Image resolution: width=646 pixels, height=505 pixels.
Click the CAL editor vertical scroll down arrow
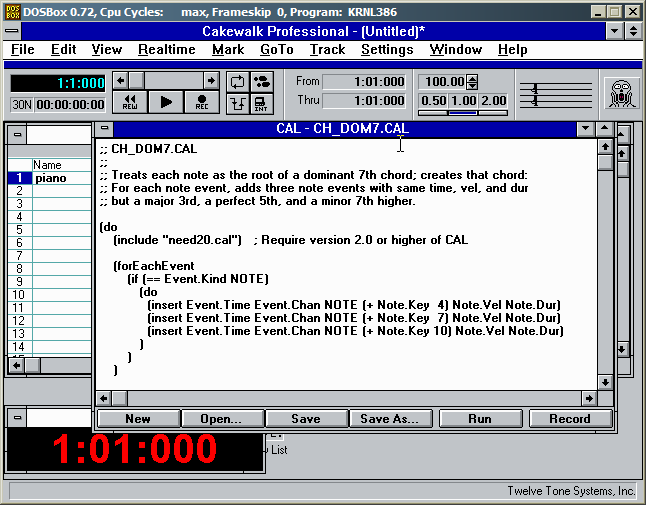(x=605, y=382)
